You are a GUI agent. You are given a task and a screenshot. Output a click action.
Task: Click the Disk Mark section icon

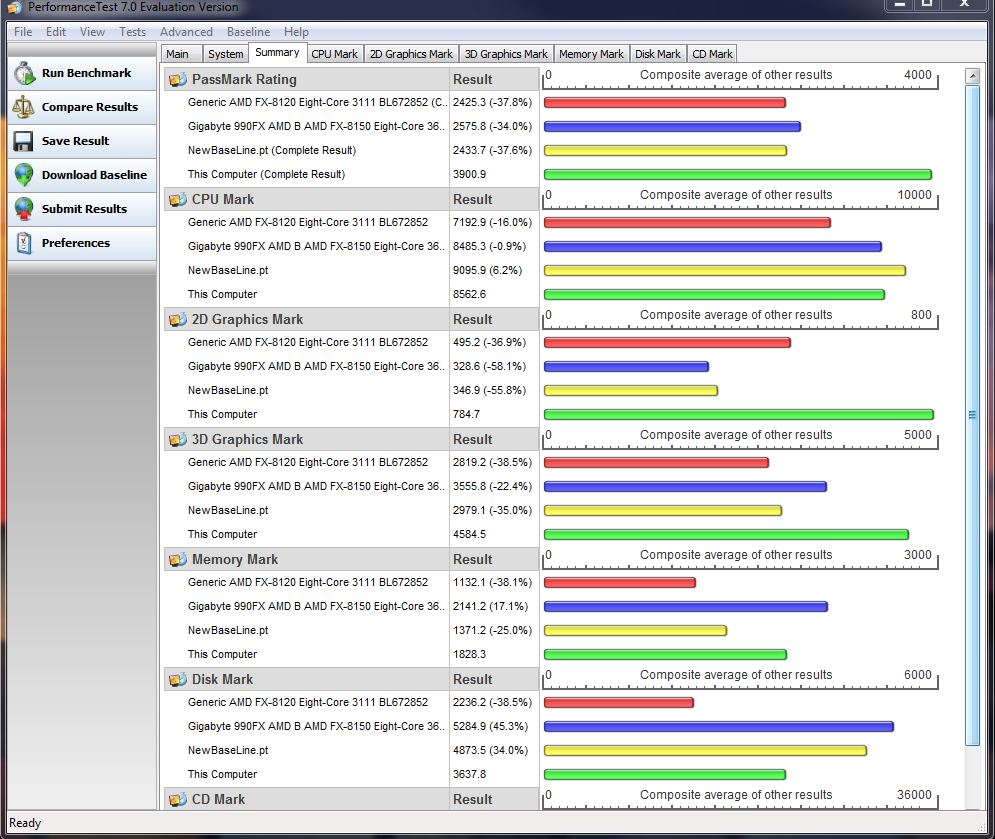coord(178,679)
